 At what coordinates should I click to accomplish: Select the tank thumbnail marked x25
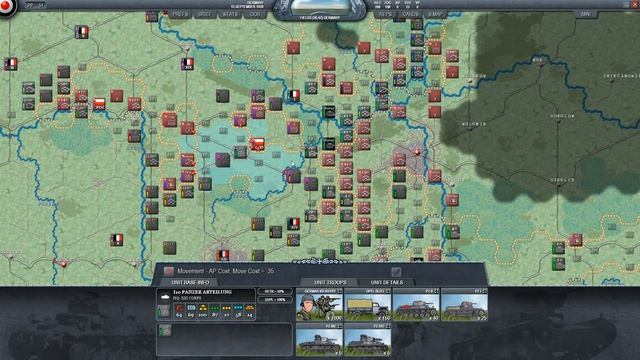point(464,304)
